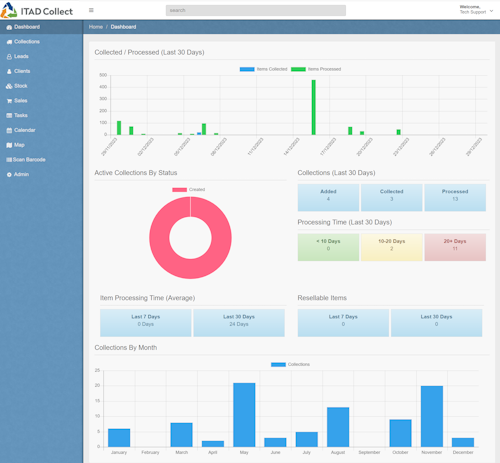
Task: Open Admin via the gear icon
Action: (x=9, y=175)
